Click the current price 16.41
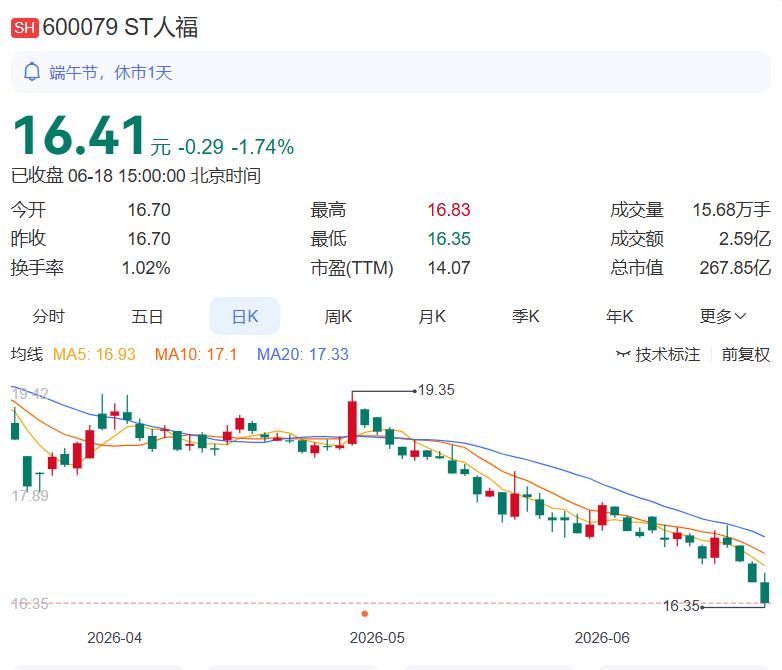Viewport: 782px width, 670px height. point(79,135)
